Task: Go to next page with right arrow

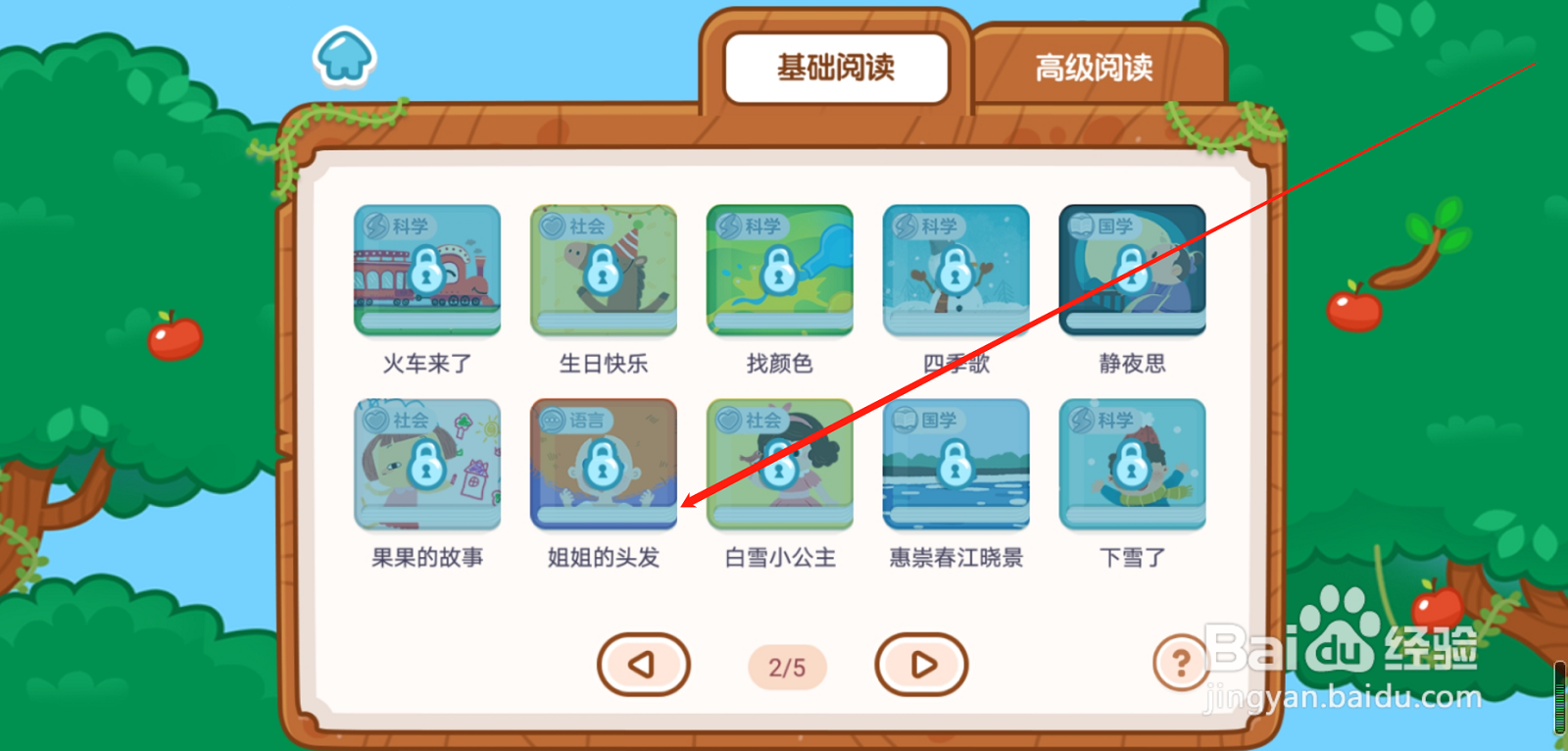Action: pos(921,665)
